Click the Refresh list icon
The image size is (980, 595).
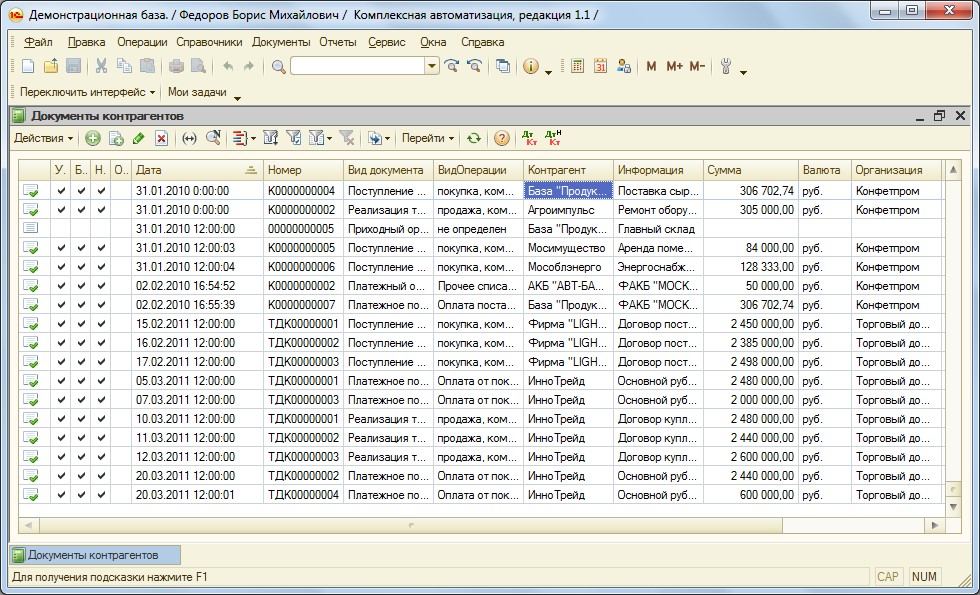coord(474,138)
